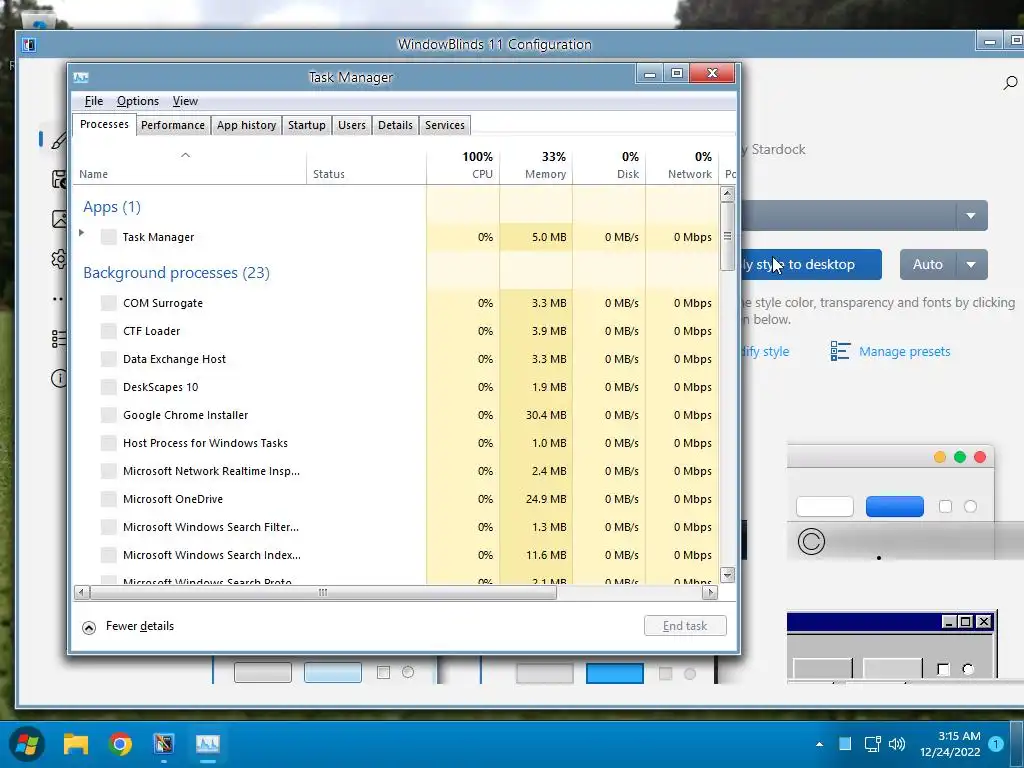Open File Explorer from the taskbar

(x=76, y=744)
